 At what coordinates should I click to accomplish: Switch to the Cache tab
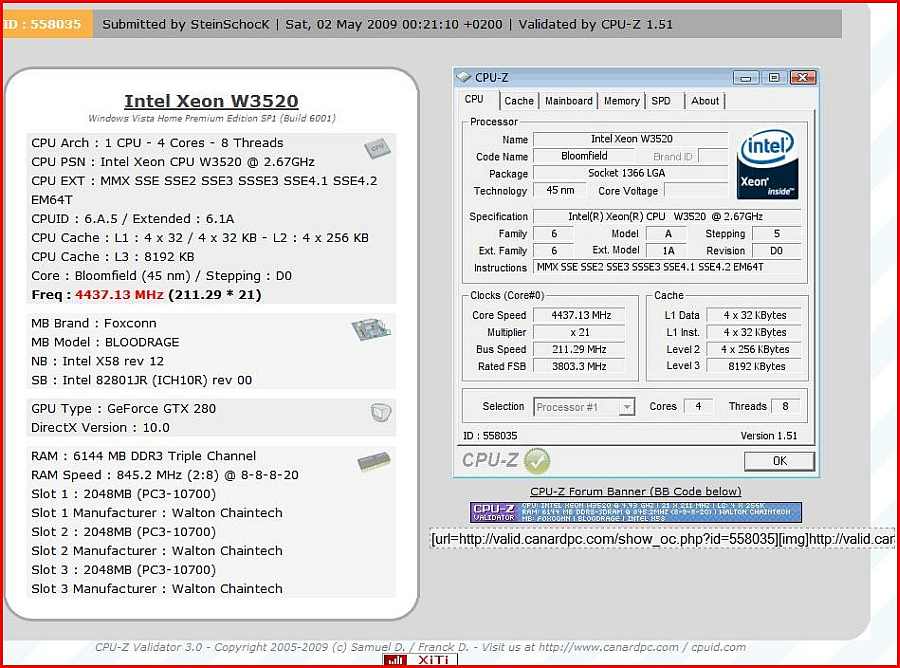coord(519,101)
